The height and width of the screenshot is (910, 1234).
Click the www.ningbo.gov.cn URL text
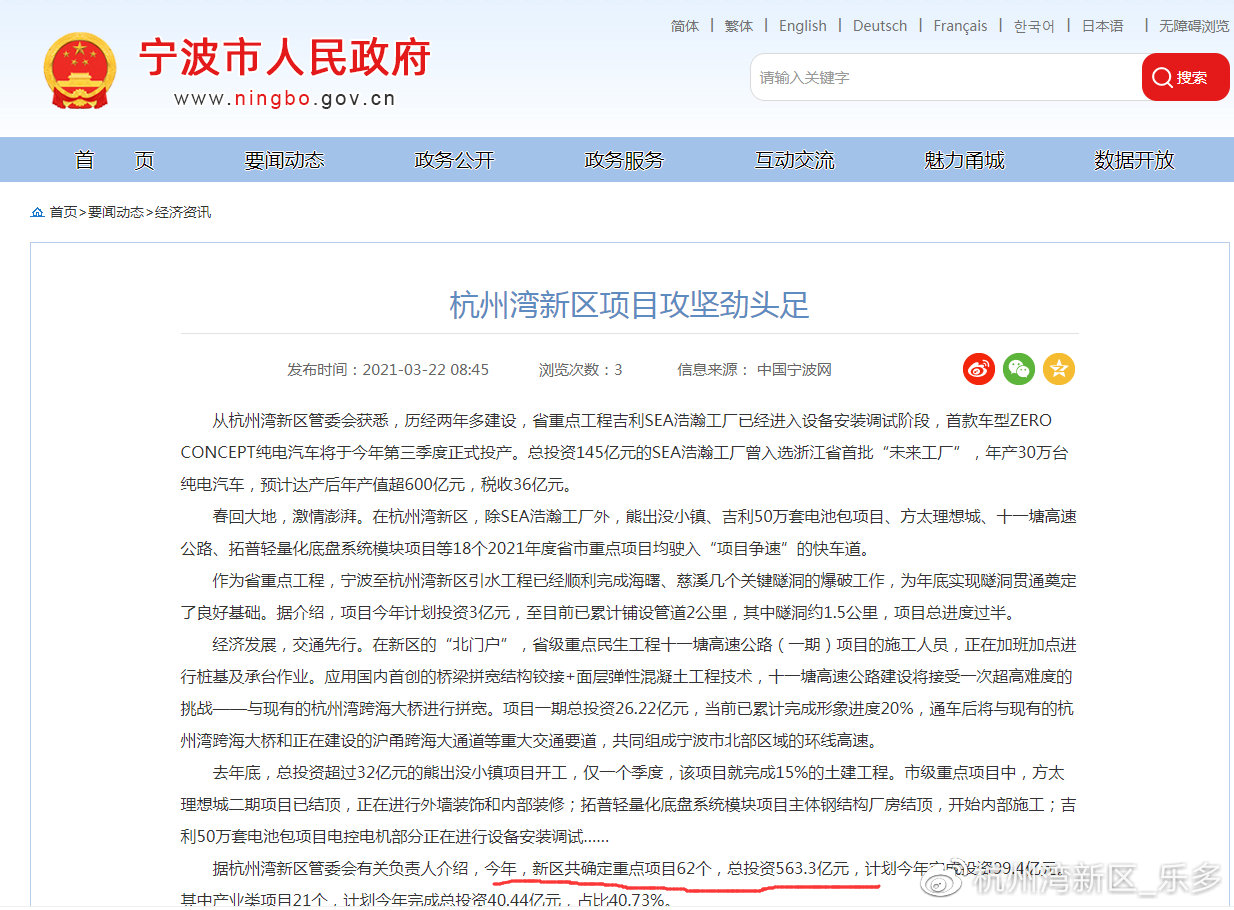285,99
